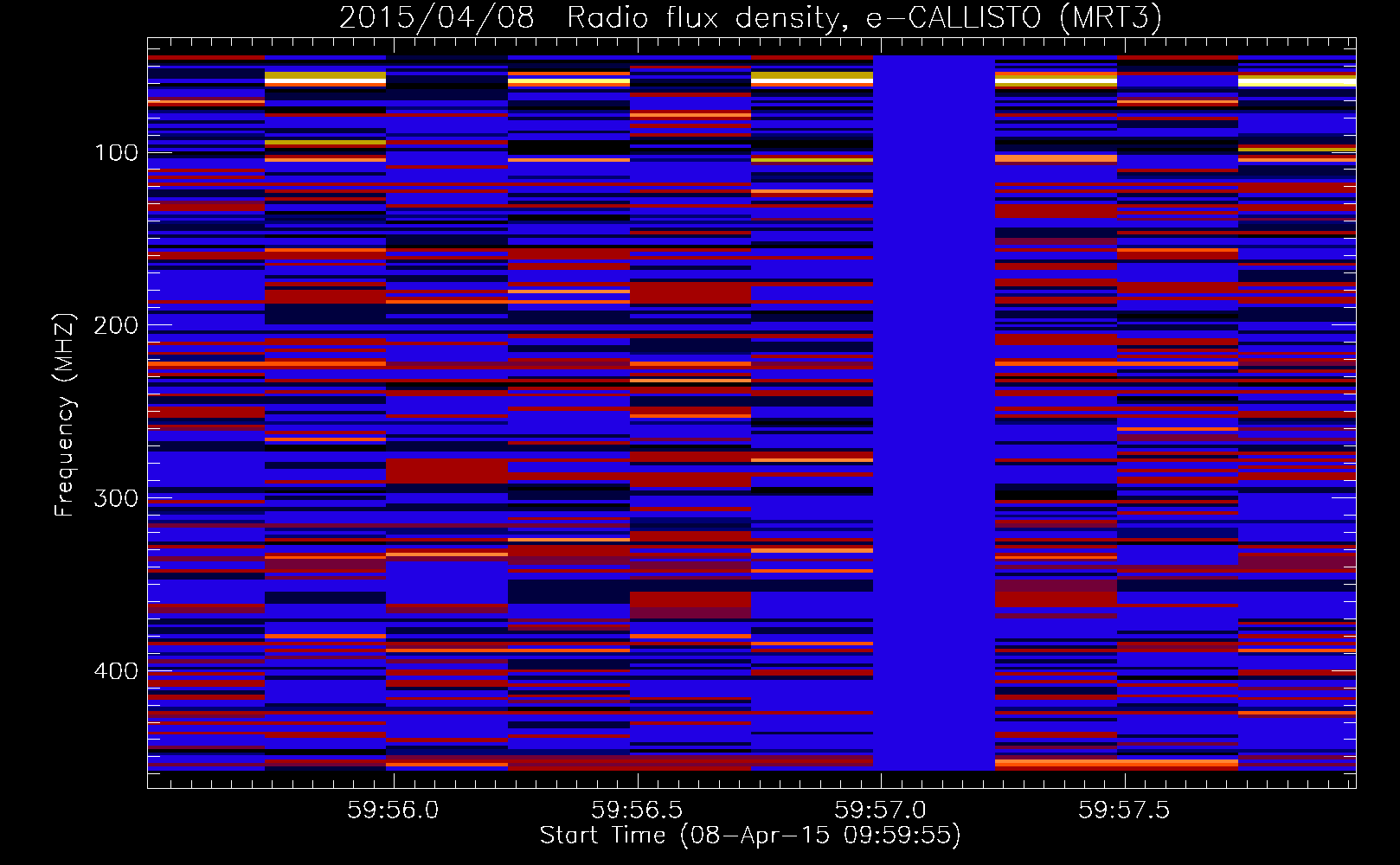Click the '59:57.0' time tick label

tap(880, 810)
